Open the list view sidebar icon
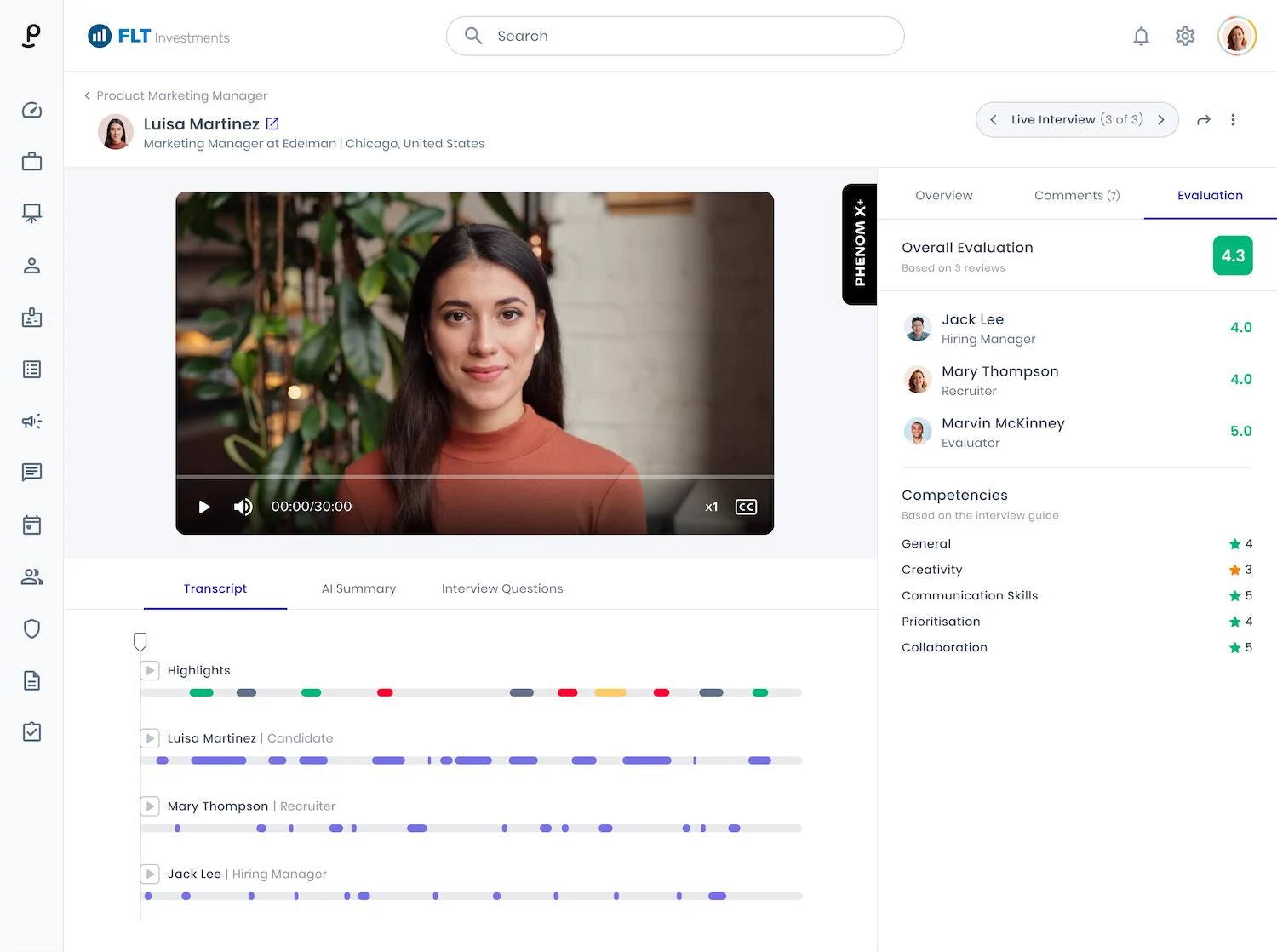This screenshot has width=1277, height=952. coord(31,370)
